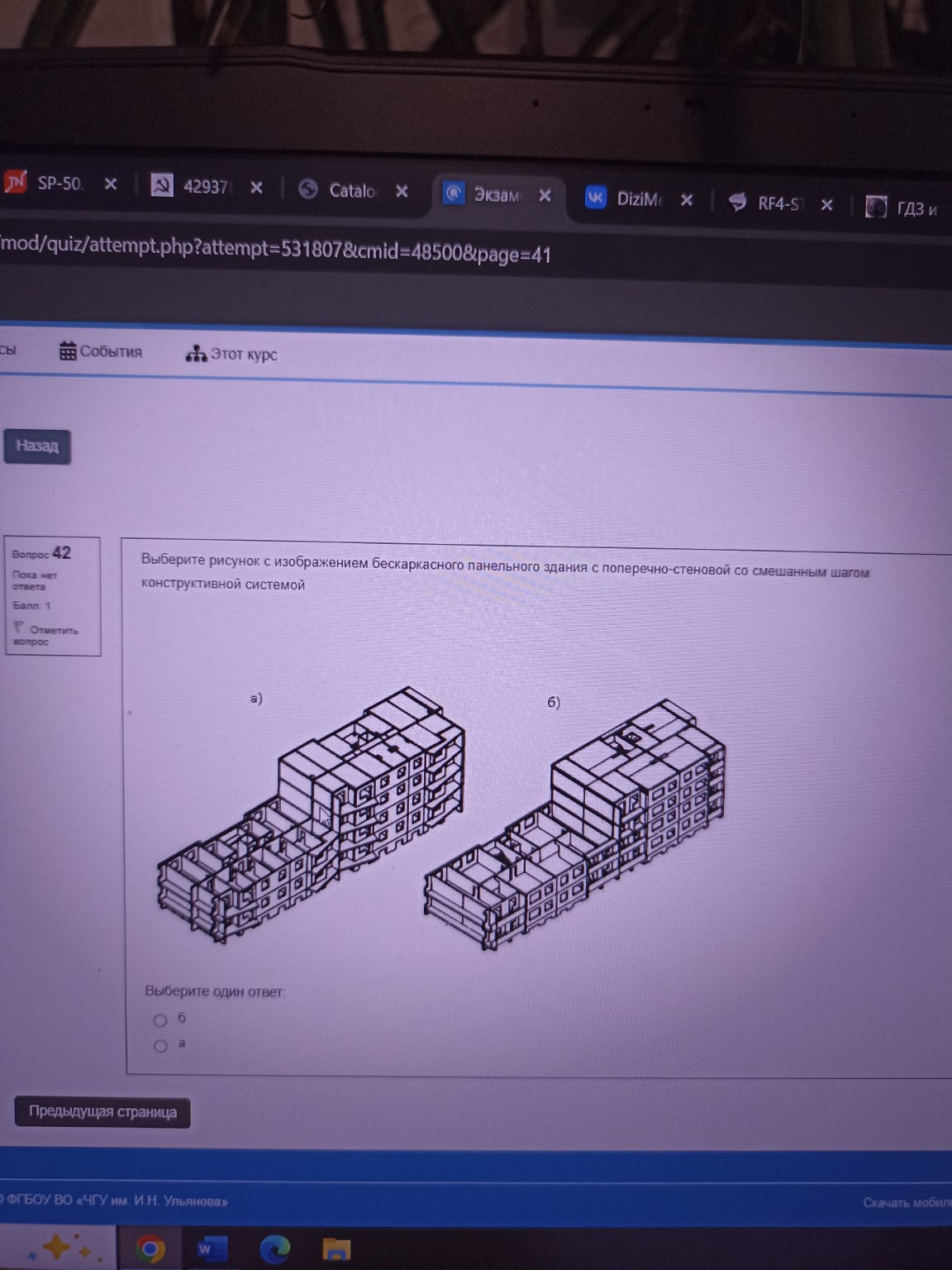Click the hierarchy icon beside Этот курс

point(196,354)
